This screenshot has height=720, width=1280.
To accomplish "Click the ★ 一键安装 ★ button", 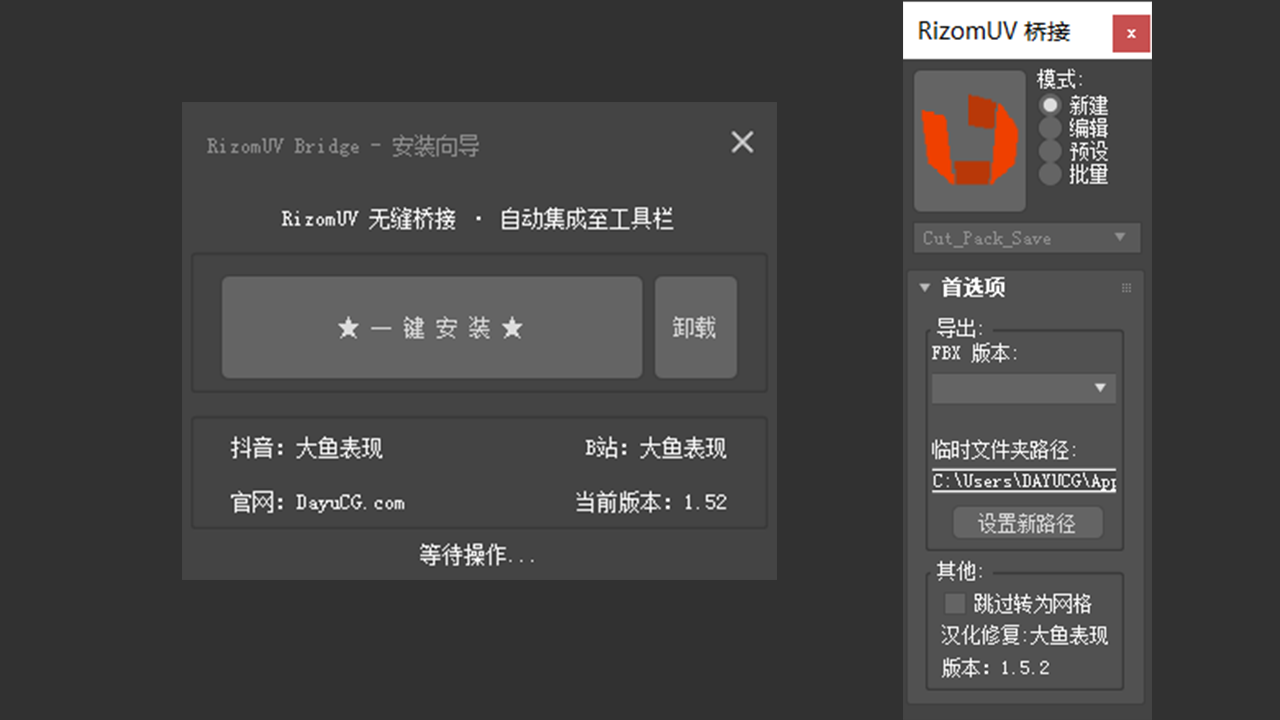I will click(431, 327).
